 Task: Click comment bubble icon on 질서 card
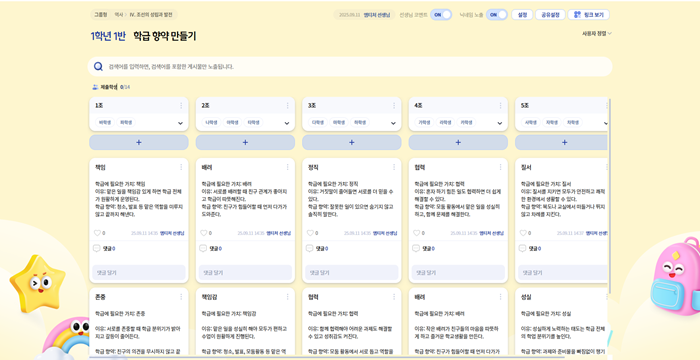tap(522, 248)
